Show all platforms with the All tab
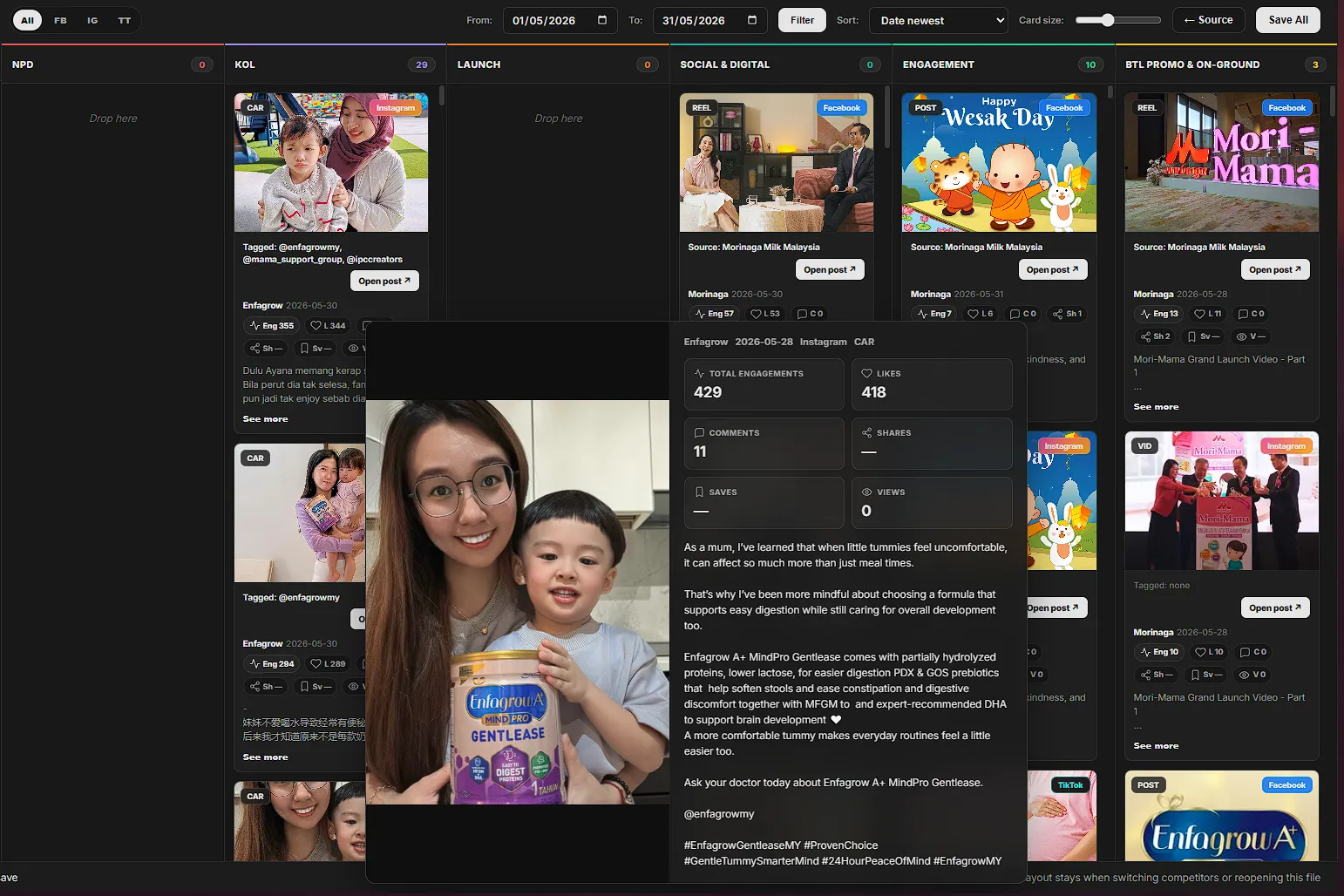The image size is (1344, 896). pyautogui.click(x=28, y=20)
